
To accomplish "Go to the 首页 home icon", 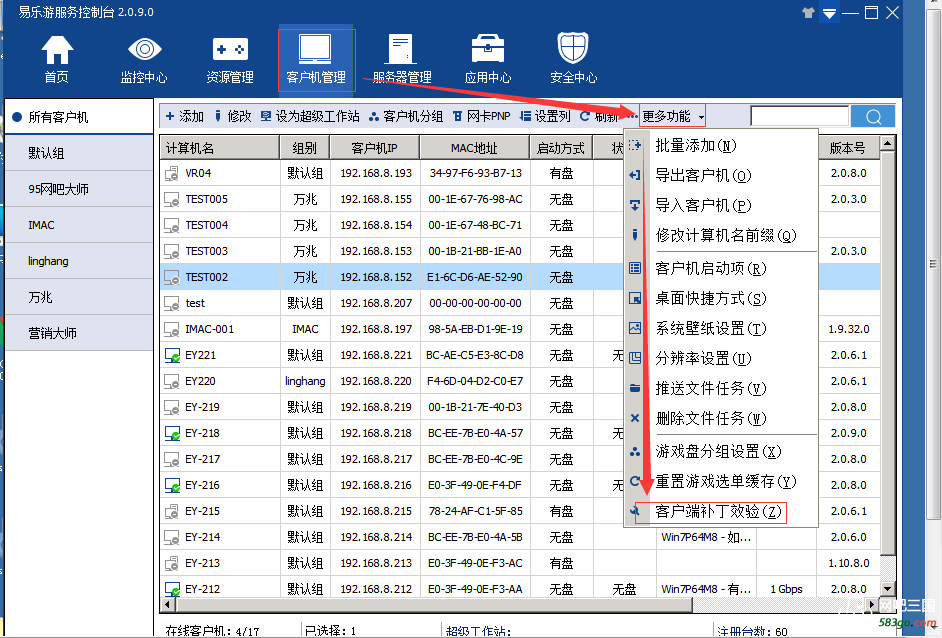I will click(x=57, y=50).
